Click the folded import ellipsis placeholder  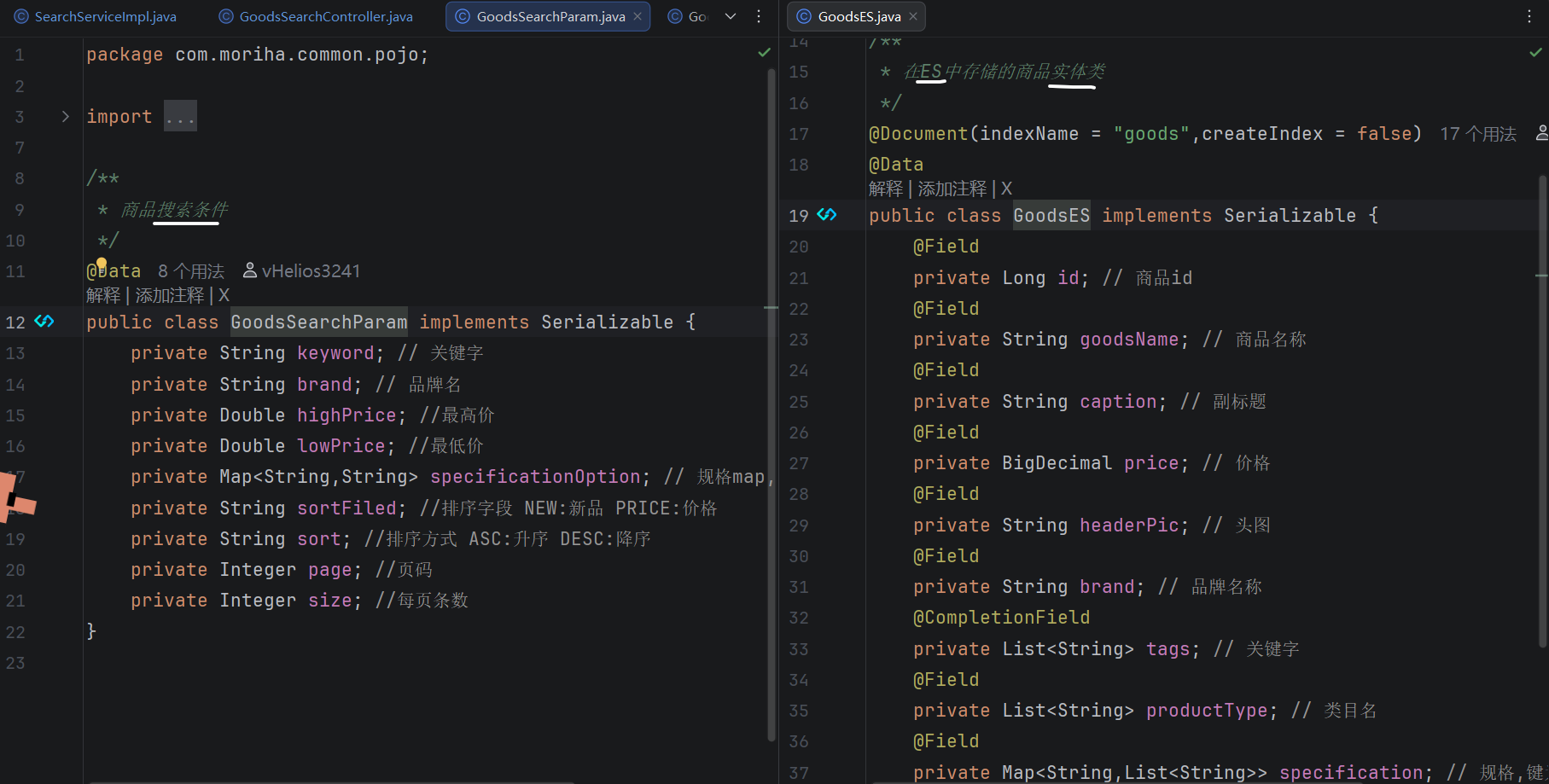180,117
